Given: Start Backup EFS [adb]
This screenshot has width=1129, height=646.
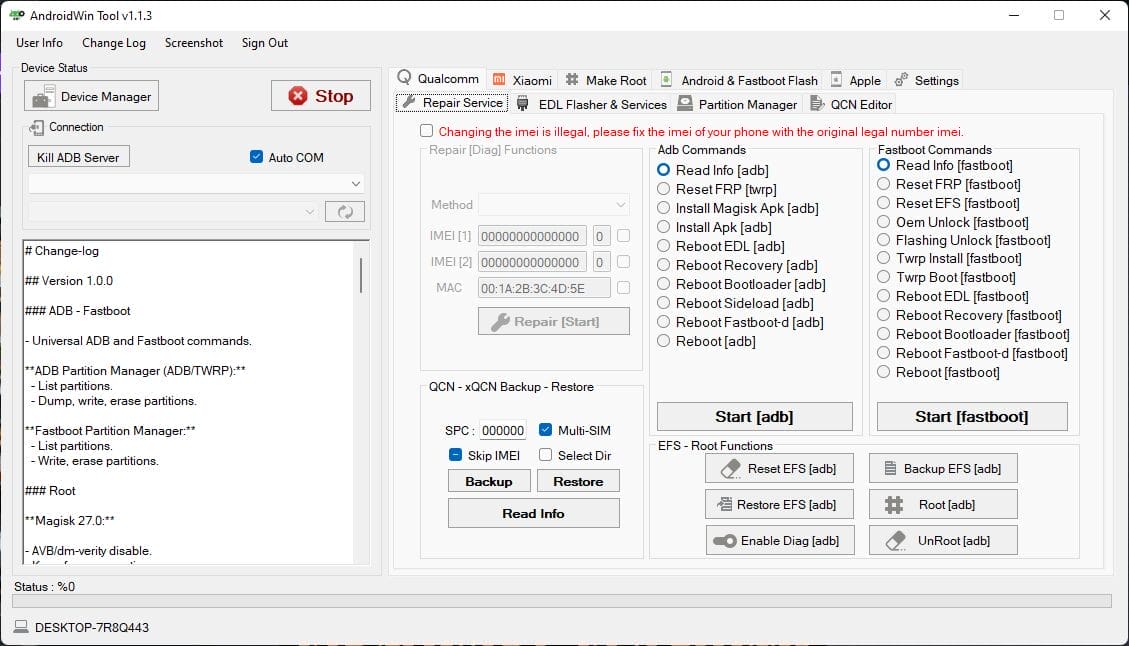Looking at the screenshot, I should click(941, 467).
